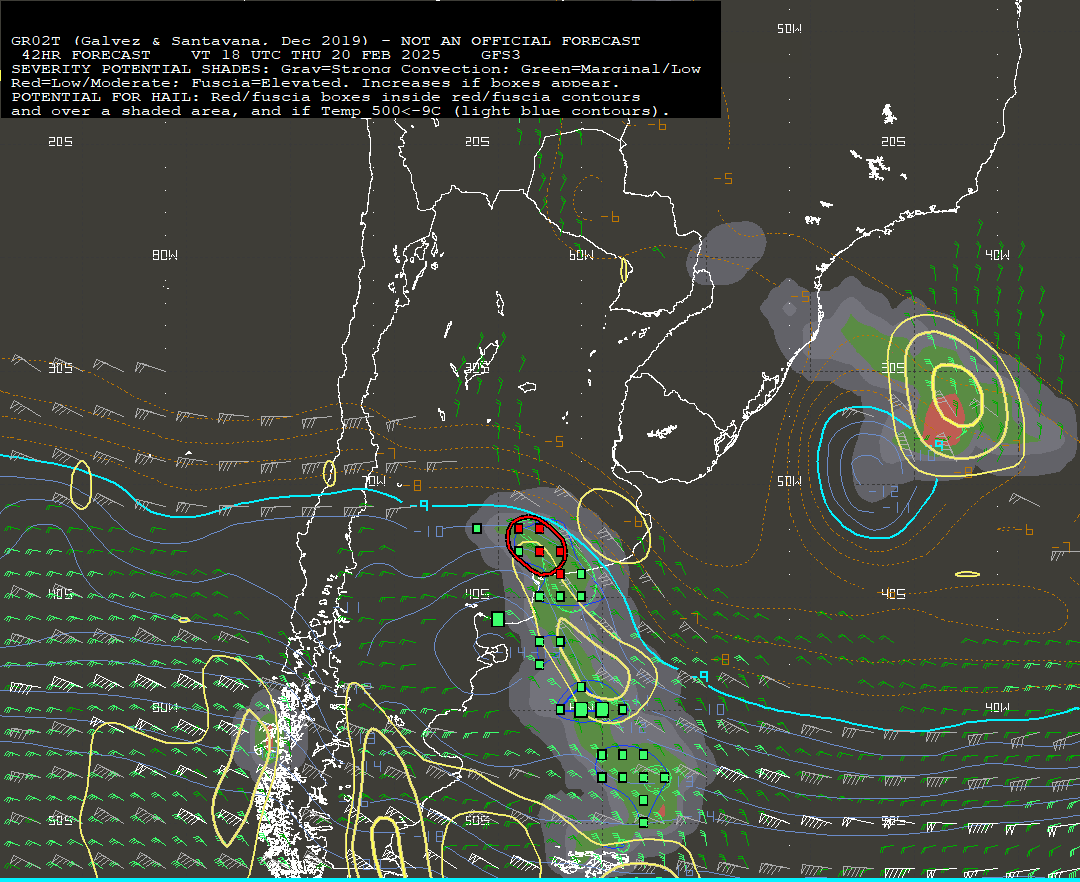The height and width of the screenshot is (882, 1080).
Task: Select the 20S latitude label over Bolivia
Action: click(477, 141)
